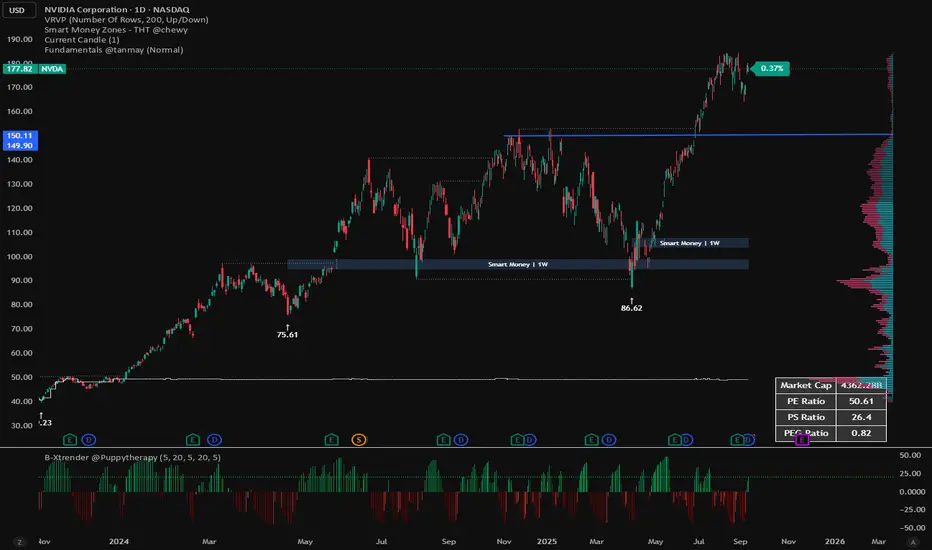The image size is (932, 550).
Task: Click the dividend D marker near December 2023
Action: click(89, 440)
